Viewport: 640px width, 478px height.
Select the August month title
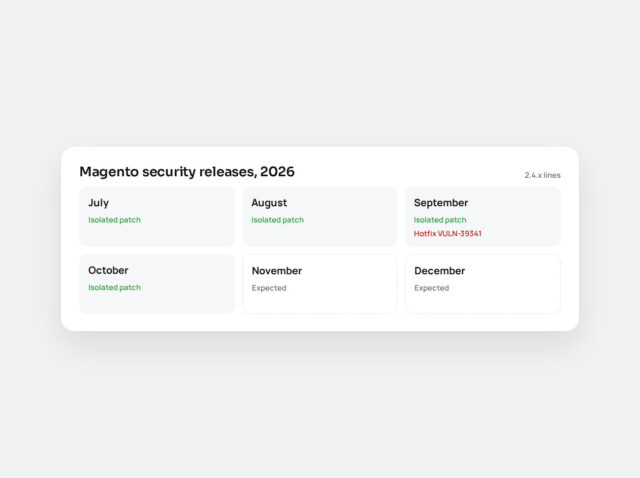point(269,203)
